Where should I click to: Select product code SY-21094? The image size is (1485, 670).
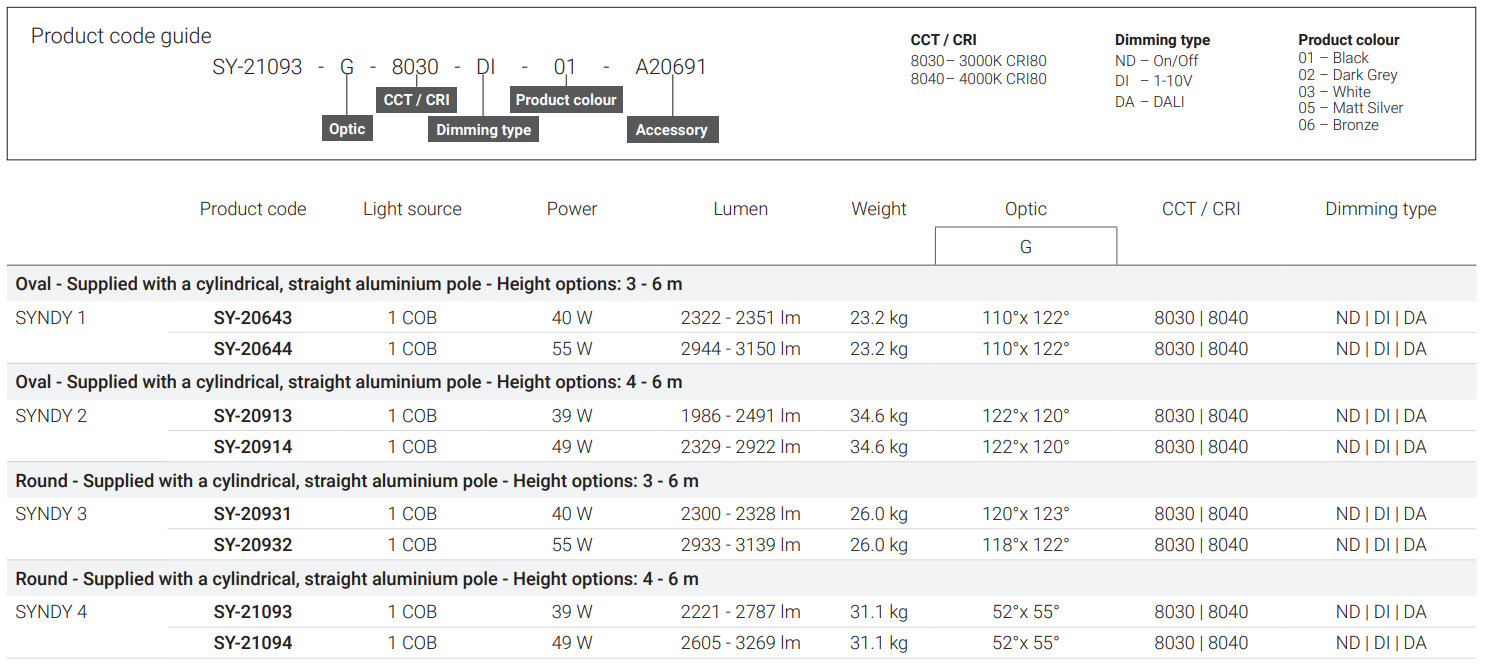[253, 643]
